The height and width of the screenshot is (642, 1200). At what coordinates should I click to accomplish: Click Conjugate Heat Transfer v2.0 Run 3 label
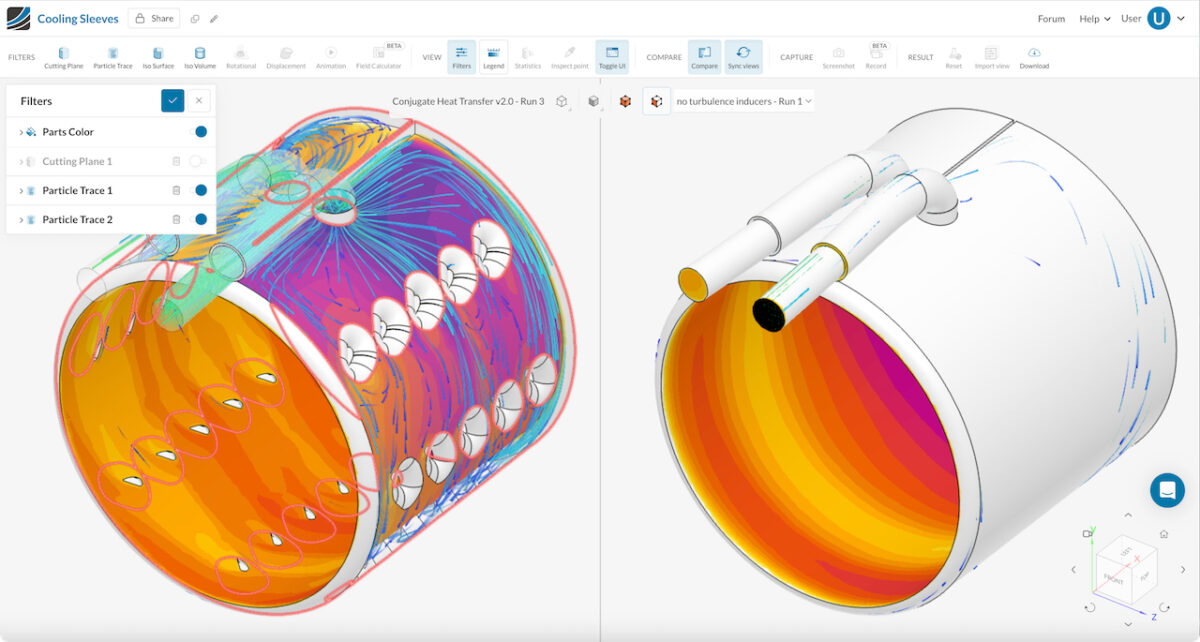(x=468, y=101)
